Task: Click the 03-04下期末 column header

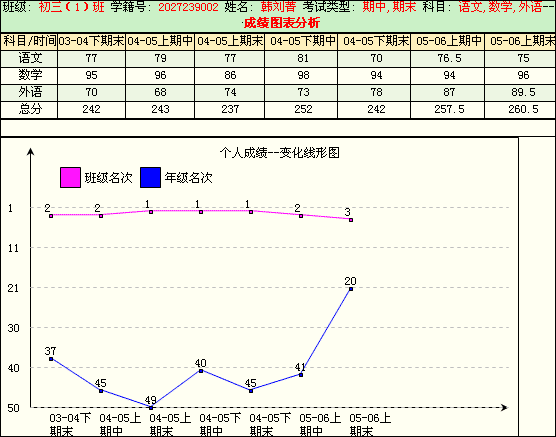Action: [x=91, y=41]
